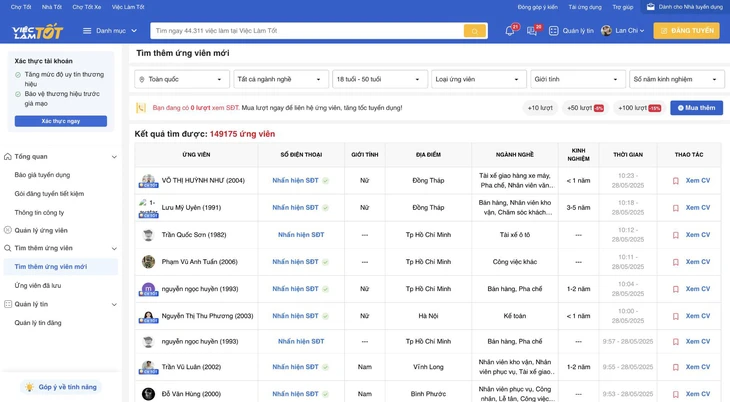
Task: Click Quản lý ứng viên sidebar icon
Action: click(x=7, y=230)
